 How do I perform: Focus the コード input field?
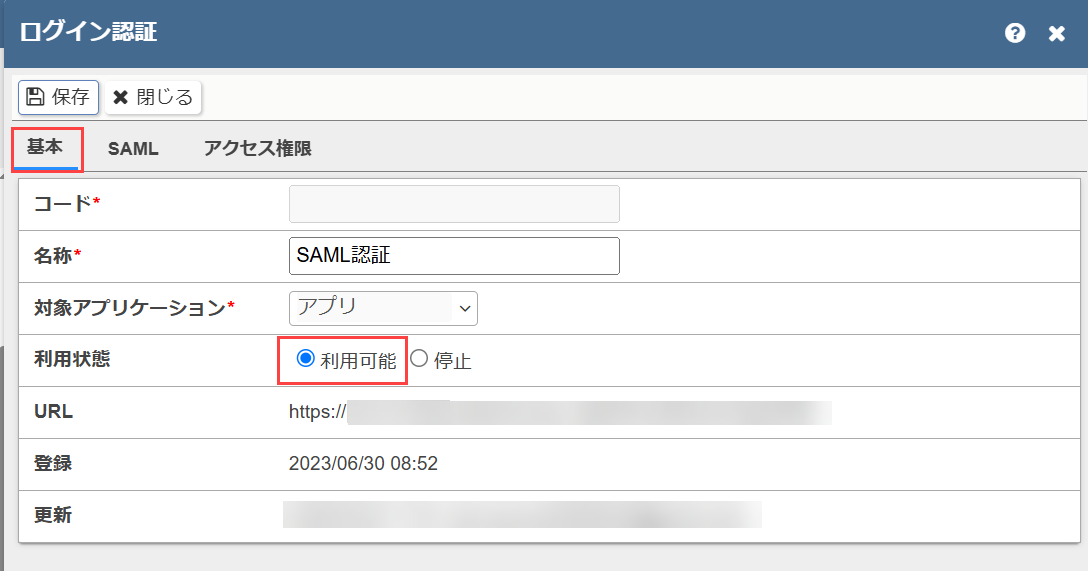454,204
